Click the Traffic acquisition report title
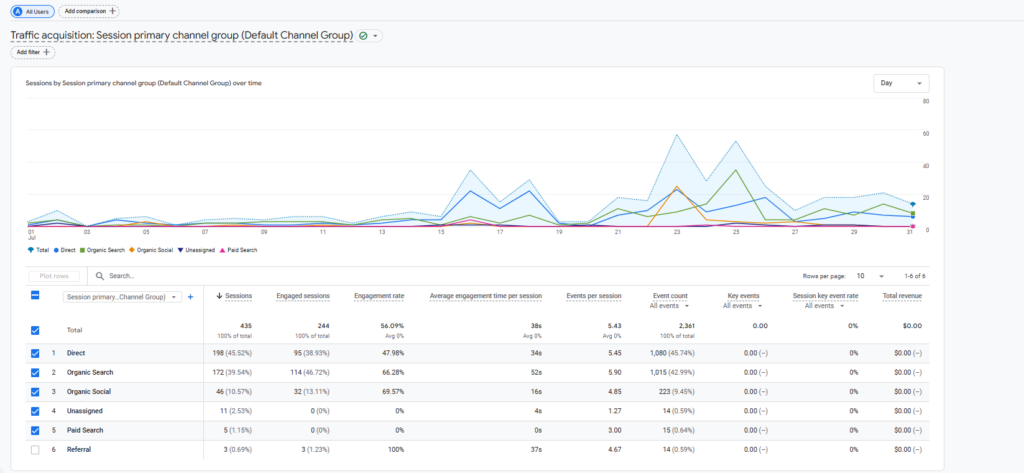Screen dimensions: 1024x473 181,35
